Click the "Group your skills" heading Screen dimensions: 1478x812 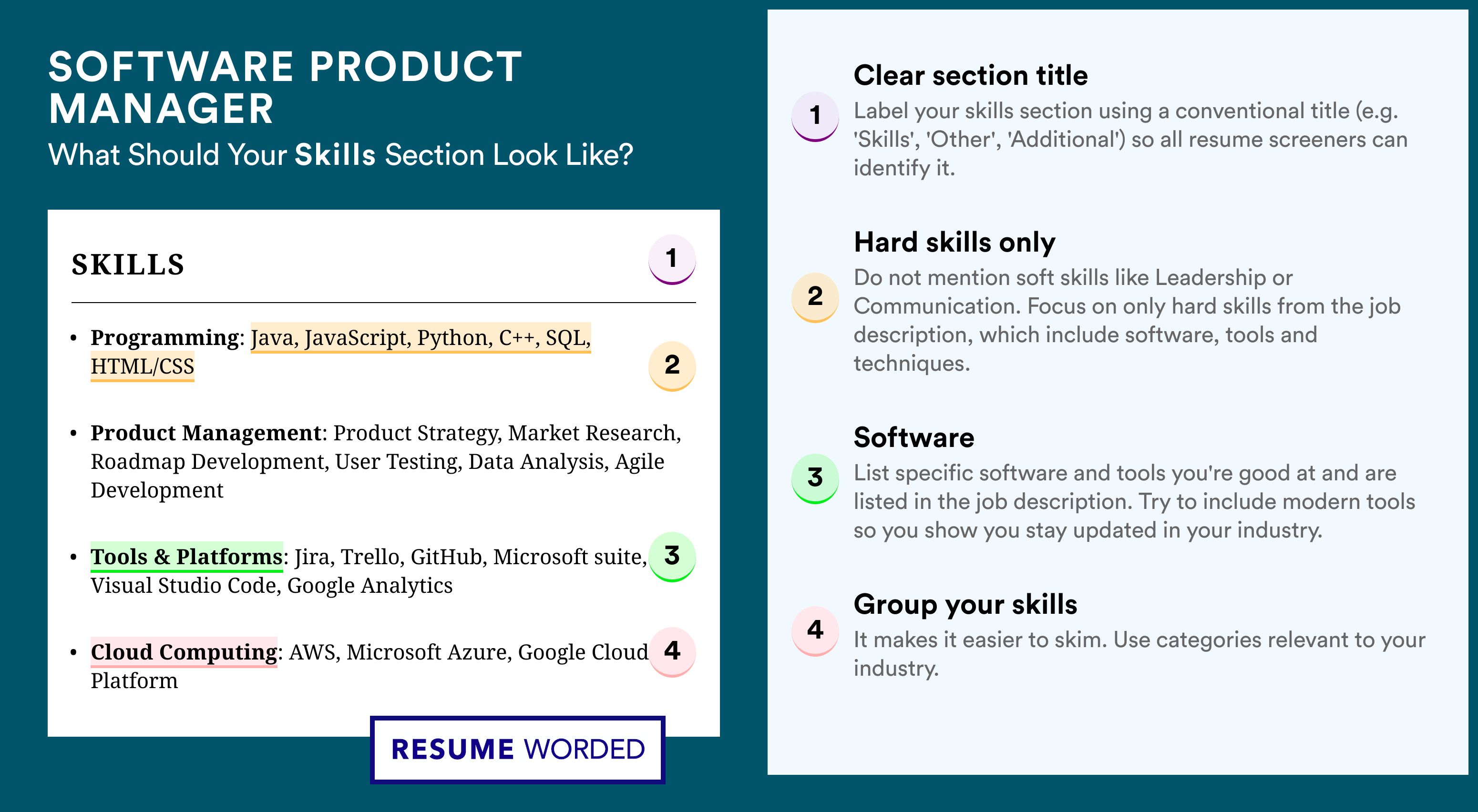point(965,604)
